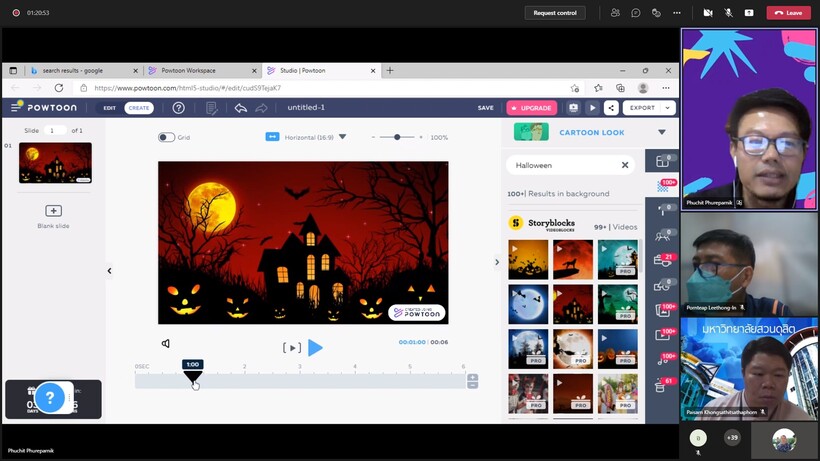The image size is (820, 461).
Task: Expand the CARTOON LOOK style dropdown
Action: click(x=662, y=132)
